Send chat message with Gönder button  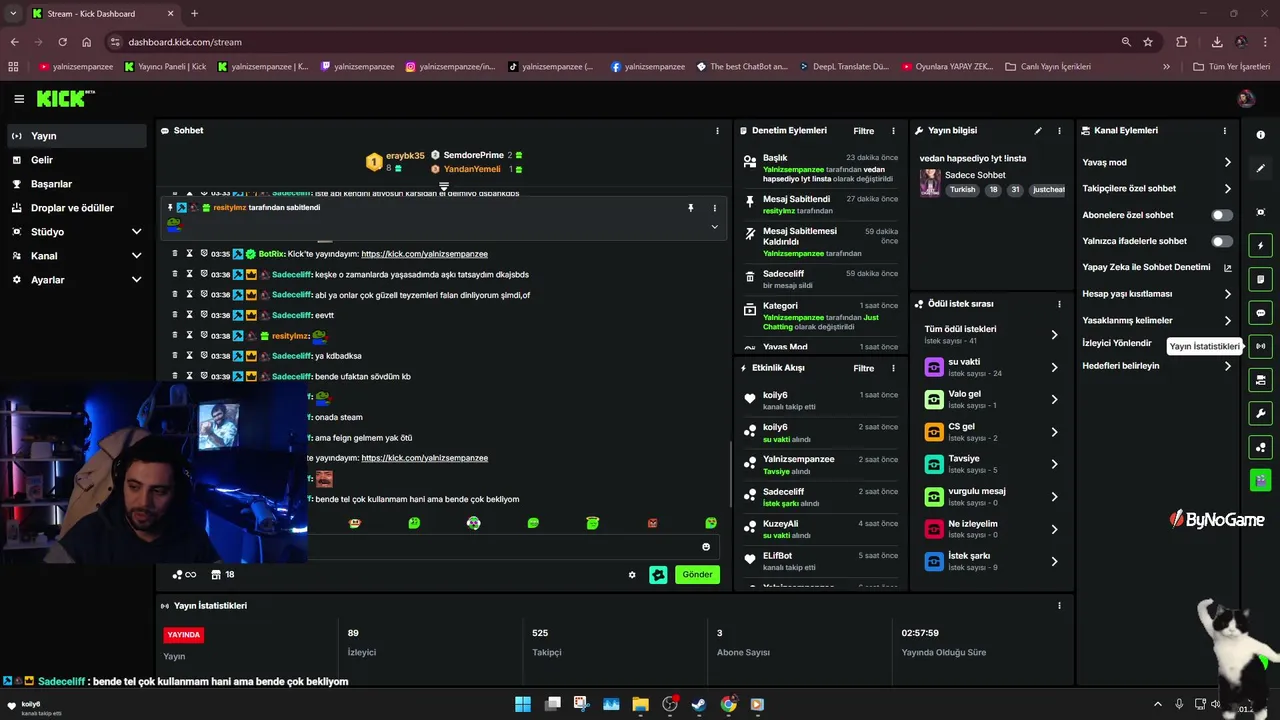[x=697, y=575]
